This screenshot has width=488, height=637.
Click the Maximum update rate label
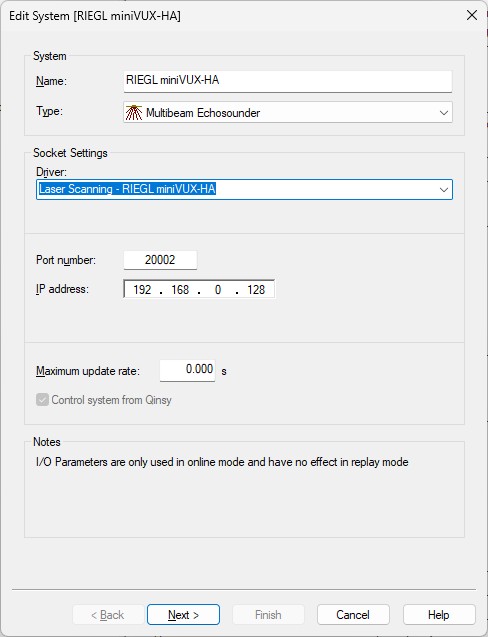88,371
